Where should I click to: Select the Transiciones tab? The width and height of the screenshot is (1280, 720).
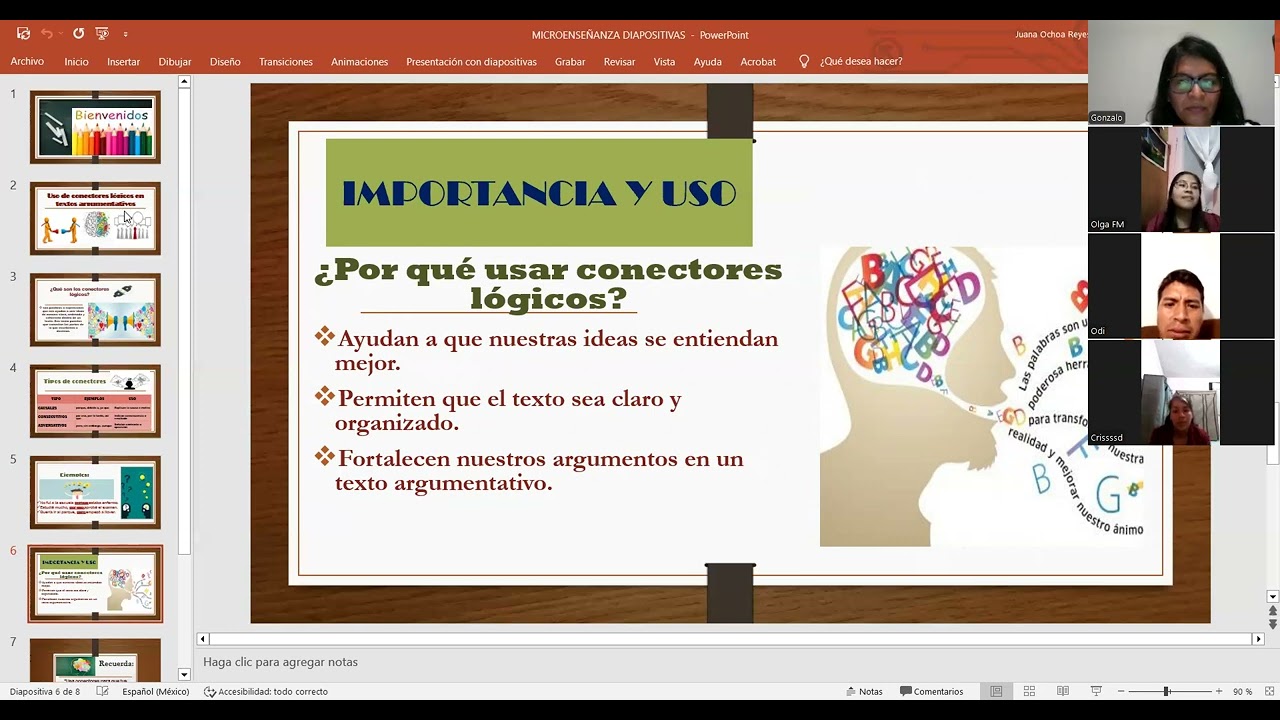click(286, 61)
